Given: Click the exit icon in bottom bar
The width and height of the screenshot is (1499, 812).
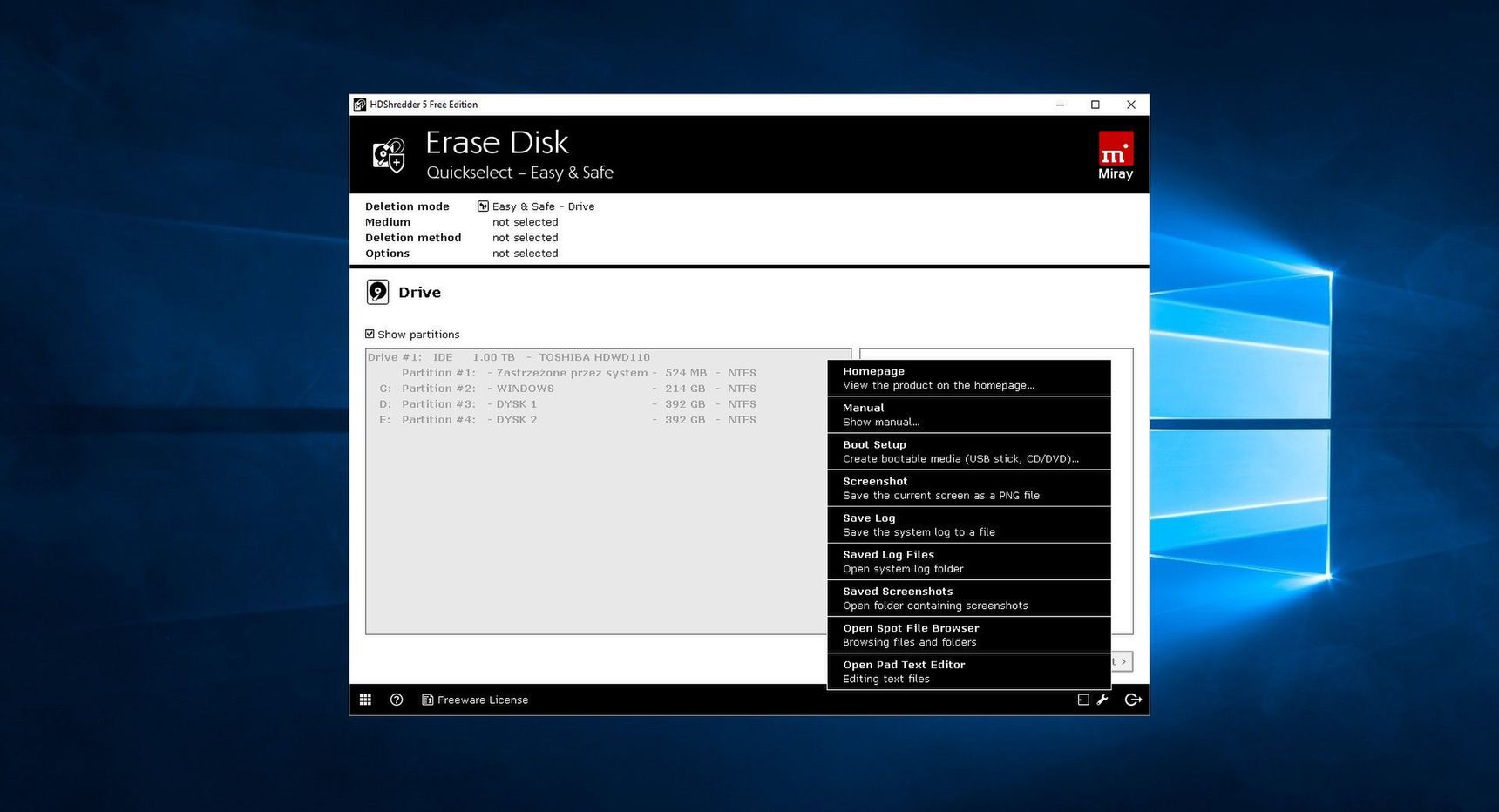Looking at the screenshot, I should point(1133,700).
